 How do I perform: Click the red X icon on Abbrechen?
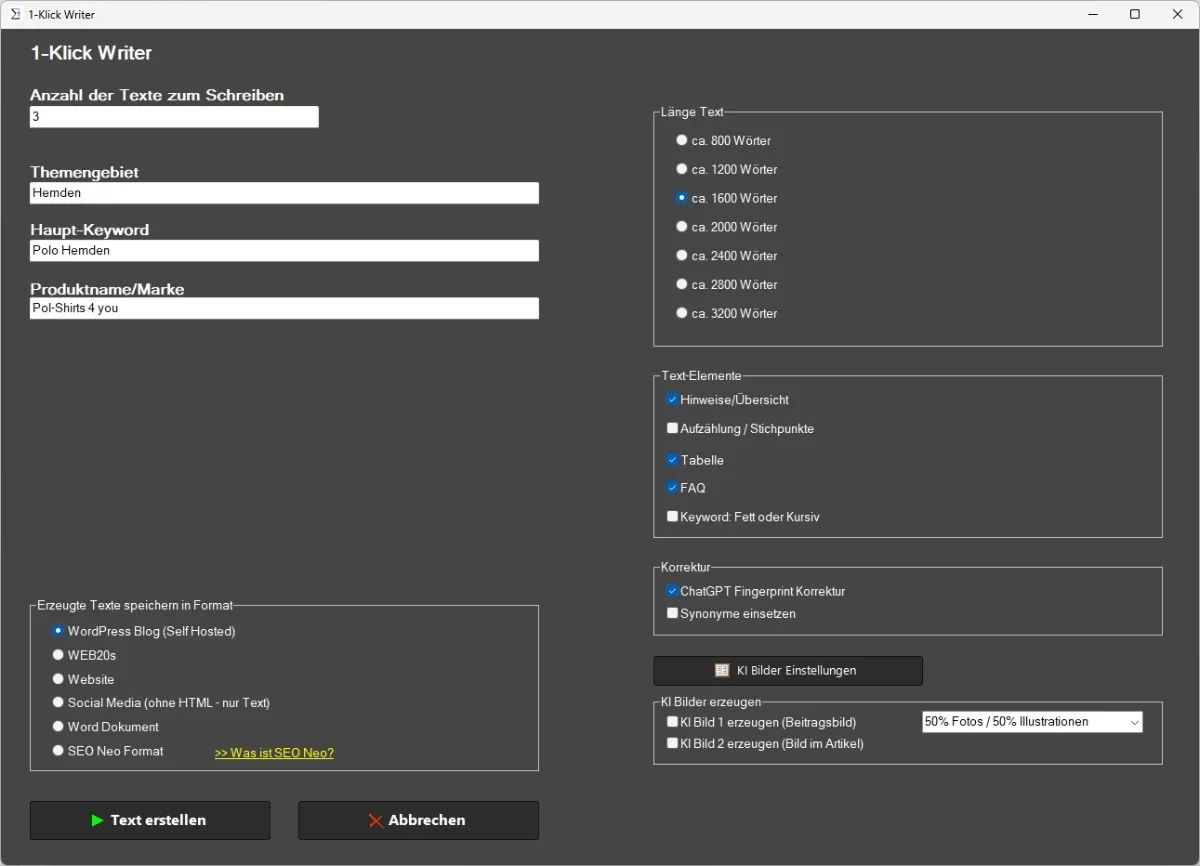(x=376, y=820)
